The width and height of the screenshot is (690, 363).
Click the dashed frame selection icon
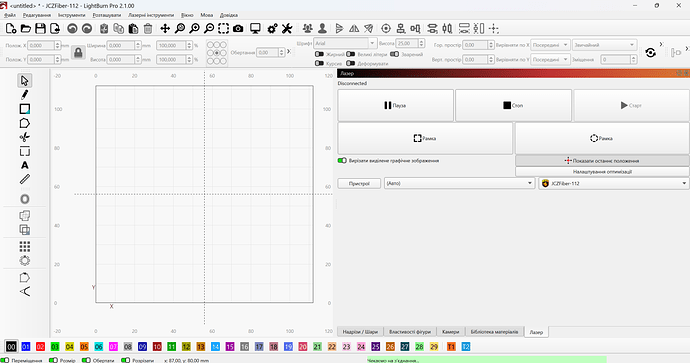(x=224, y=29)
